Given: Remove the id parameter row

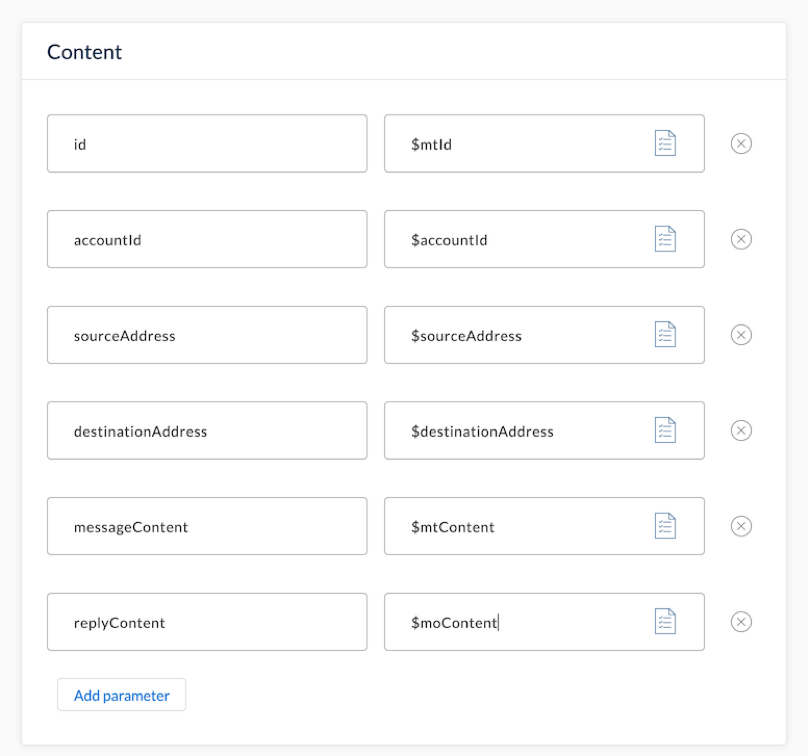Looking at the screenshot, I should click(x=741, y=143).
